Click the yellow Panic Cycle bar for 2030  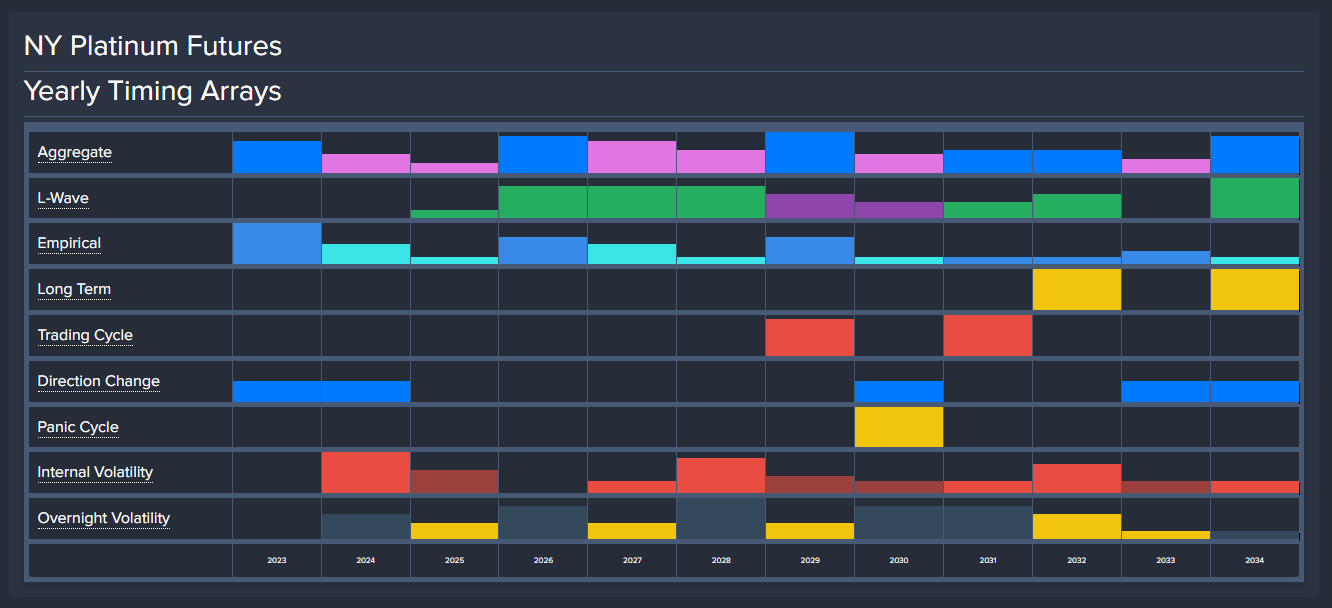click(x=898, y=427)
